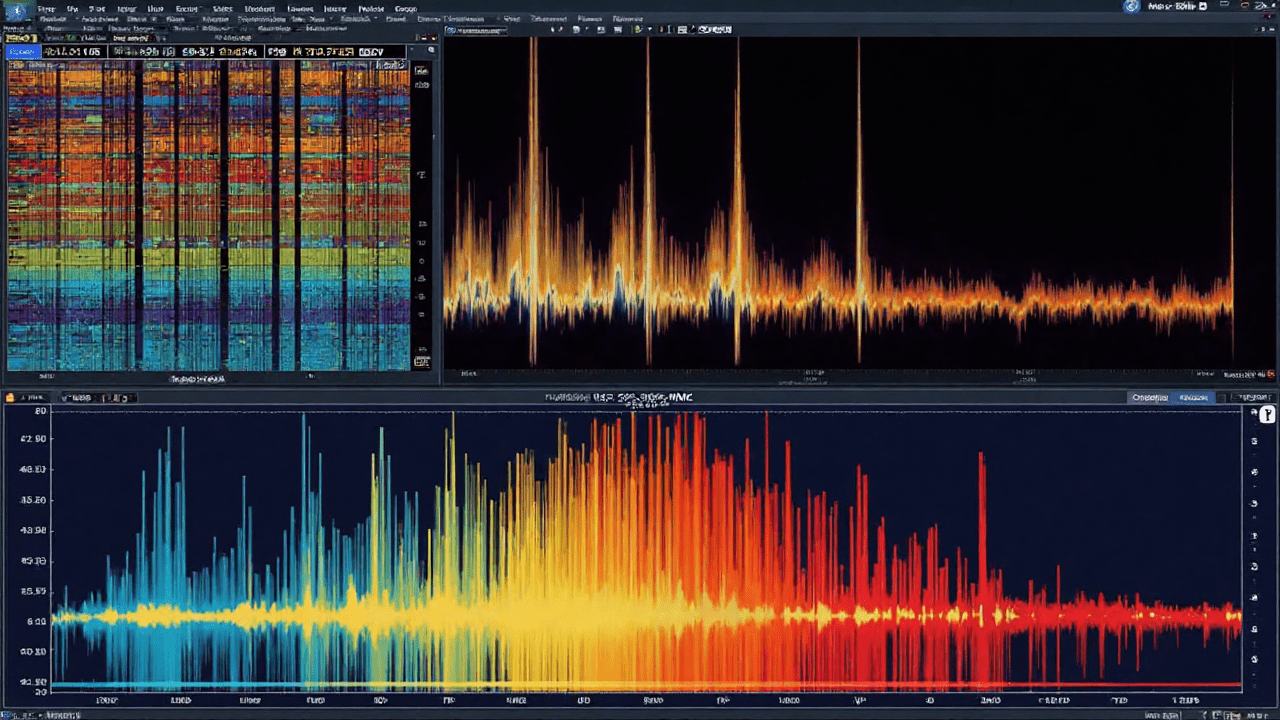Toggle the blue highlighted button above the spectrogram
1280x720 pixels.
(x=22, y=51)
